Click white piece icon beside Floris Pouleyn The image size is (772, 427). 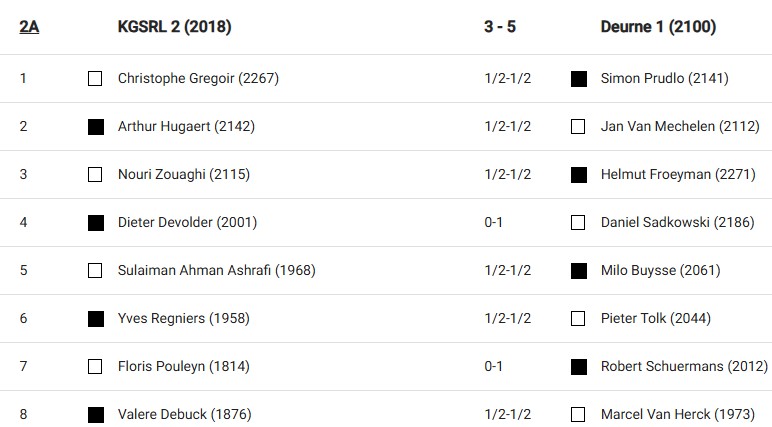[95, 367]
